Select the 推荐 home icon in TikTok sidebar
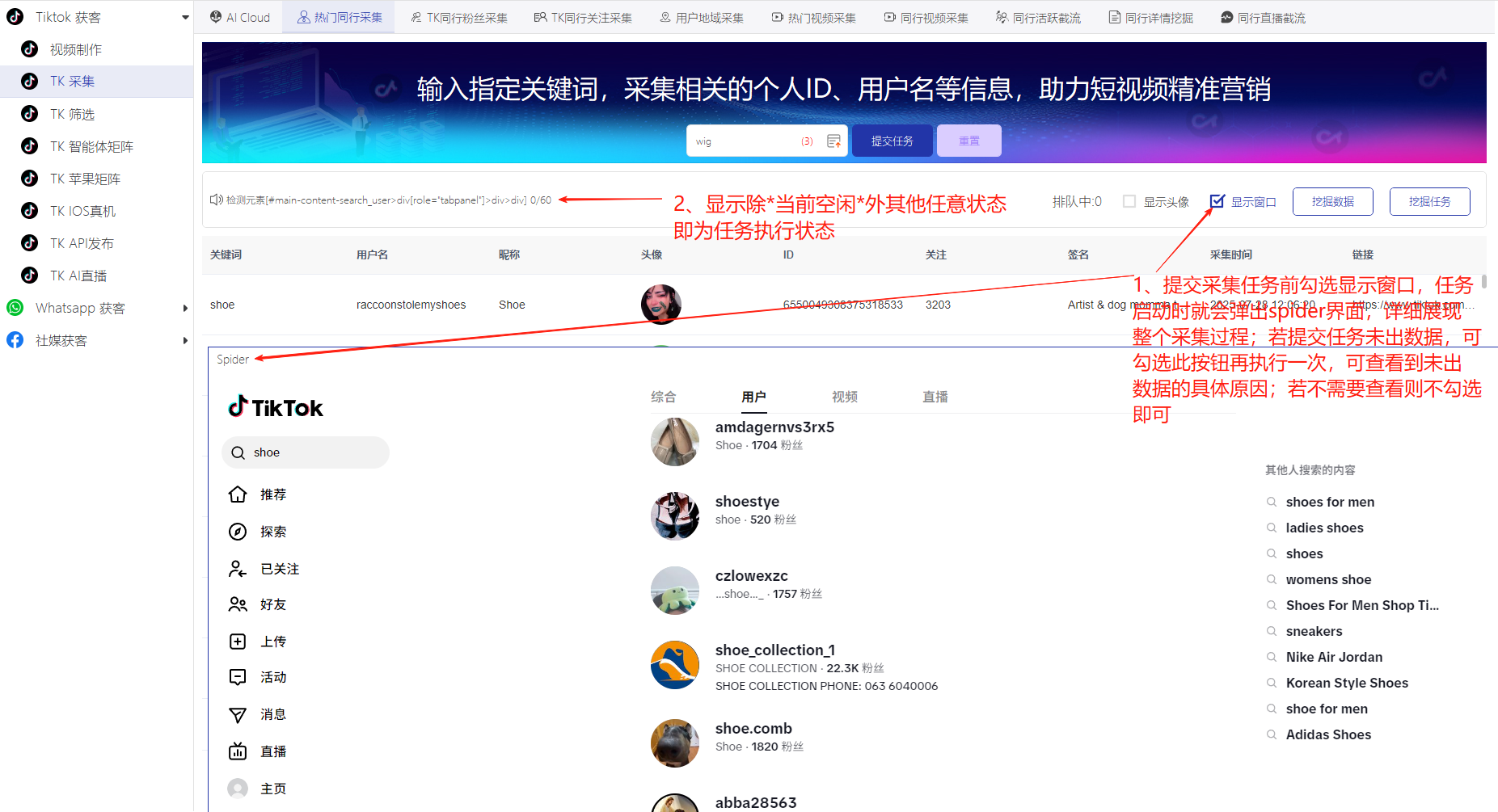Viewport: 1498px width, 812px height. click(x=238, y=494)
